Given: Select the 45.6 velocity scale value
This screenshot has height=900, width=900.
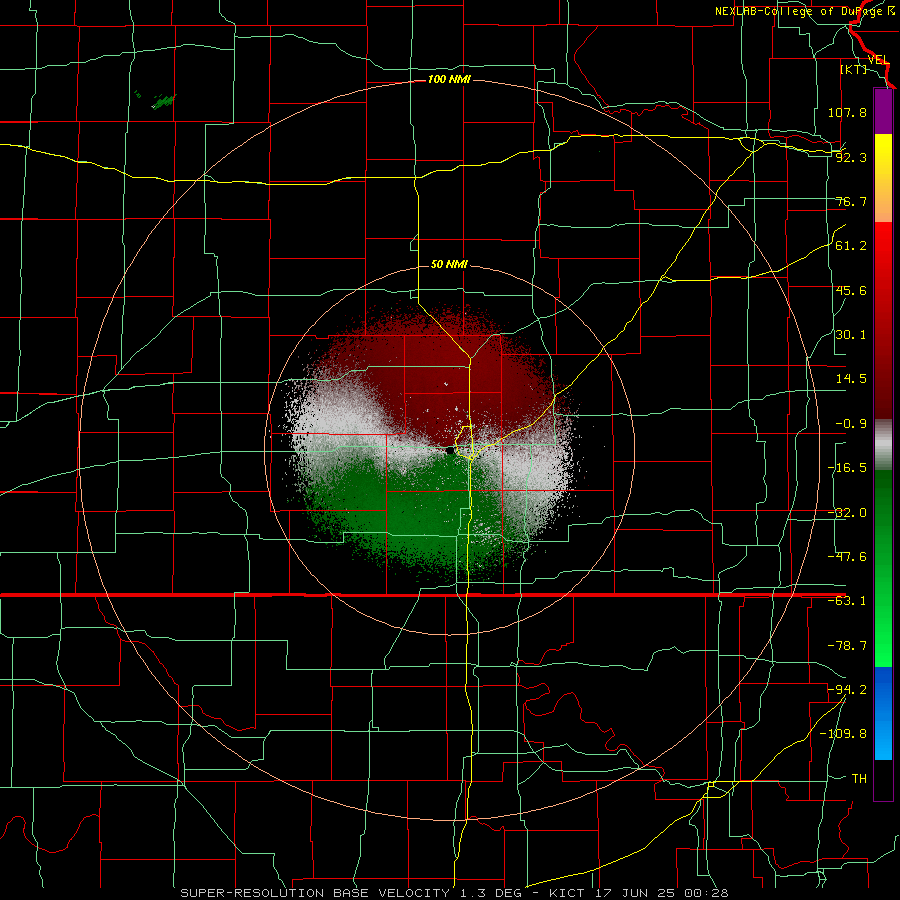Looking at the screenshot, I should pos(851,290).
